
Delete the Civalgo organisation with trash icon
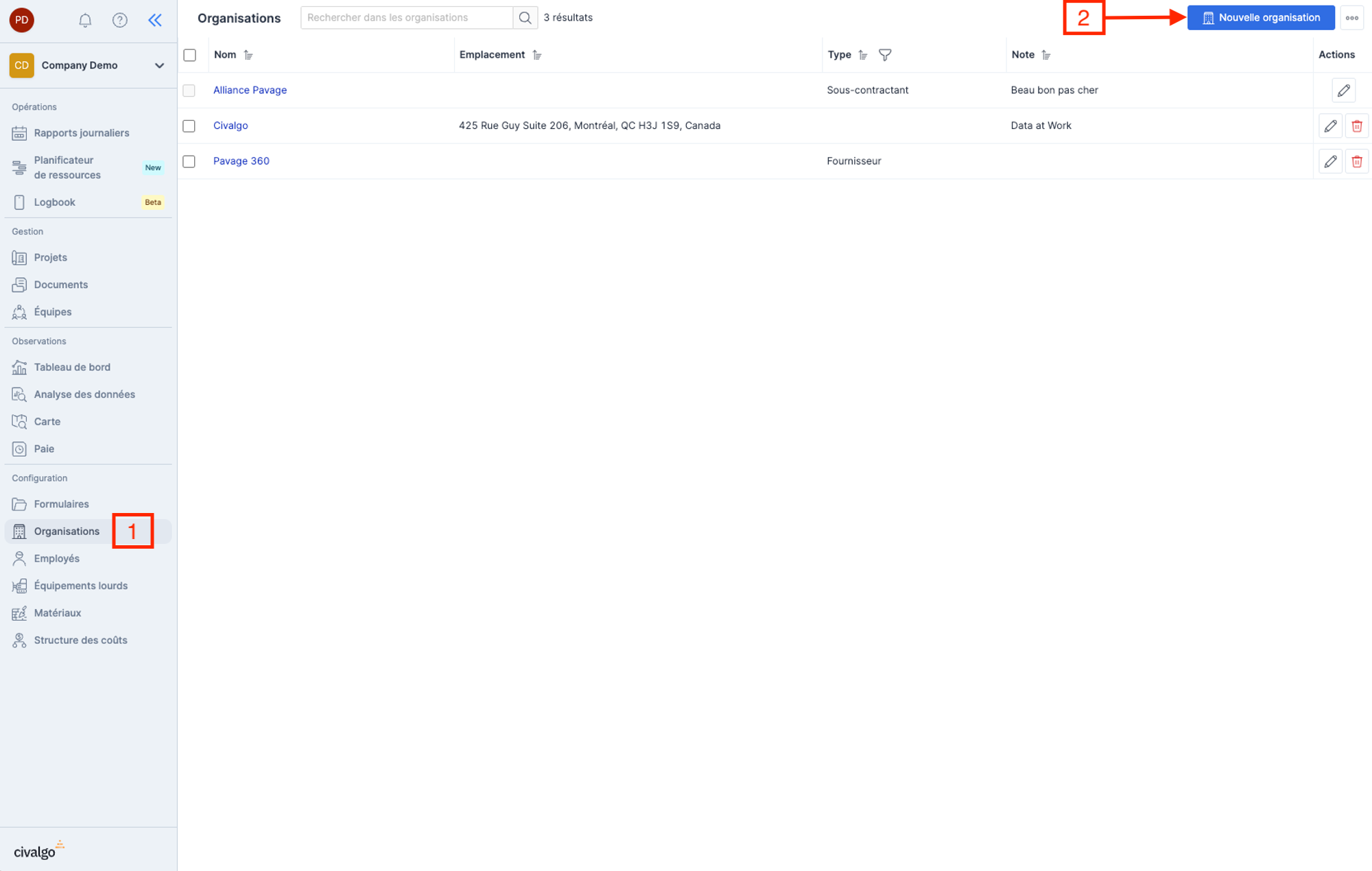pos(1356,126)
